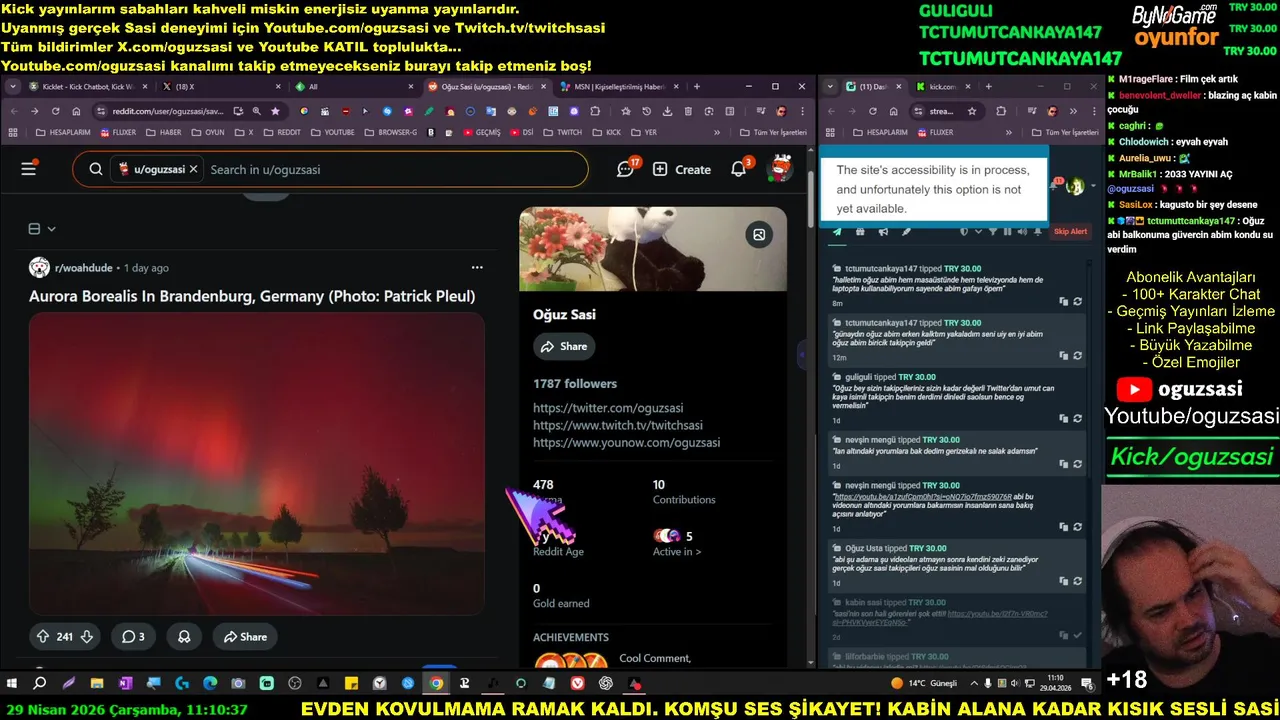Open Reddit chat icon with 17 badge
The height and width of the screenshot is (720, 1280).
point(627,168)
